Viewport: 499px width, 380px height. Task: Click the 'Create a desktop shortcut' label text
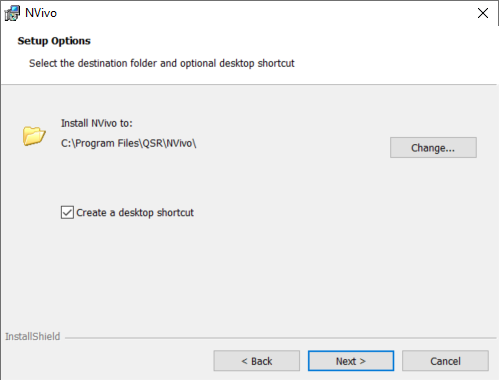pos(135,213)
